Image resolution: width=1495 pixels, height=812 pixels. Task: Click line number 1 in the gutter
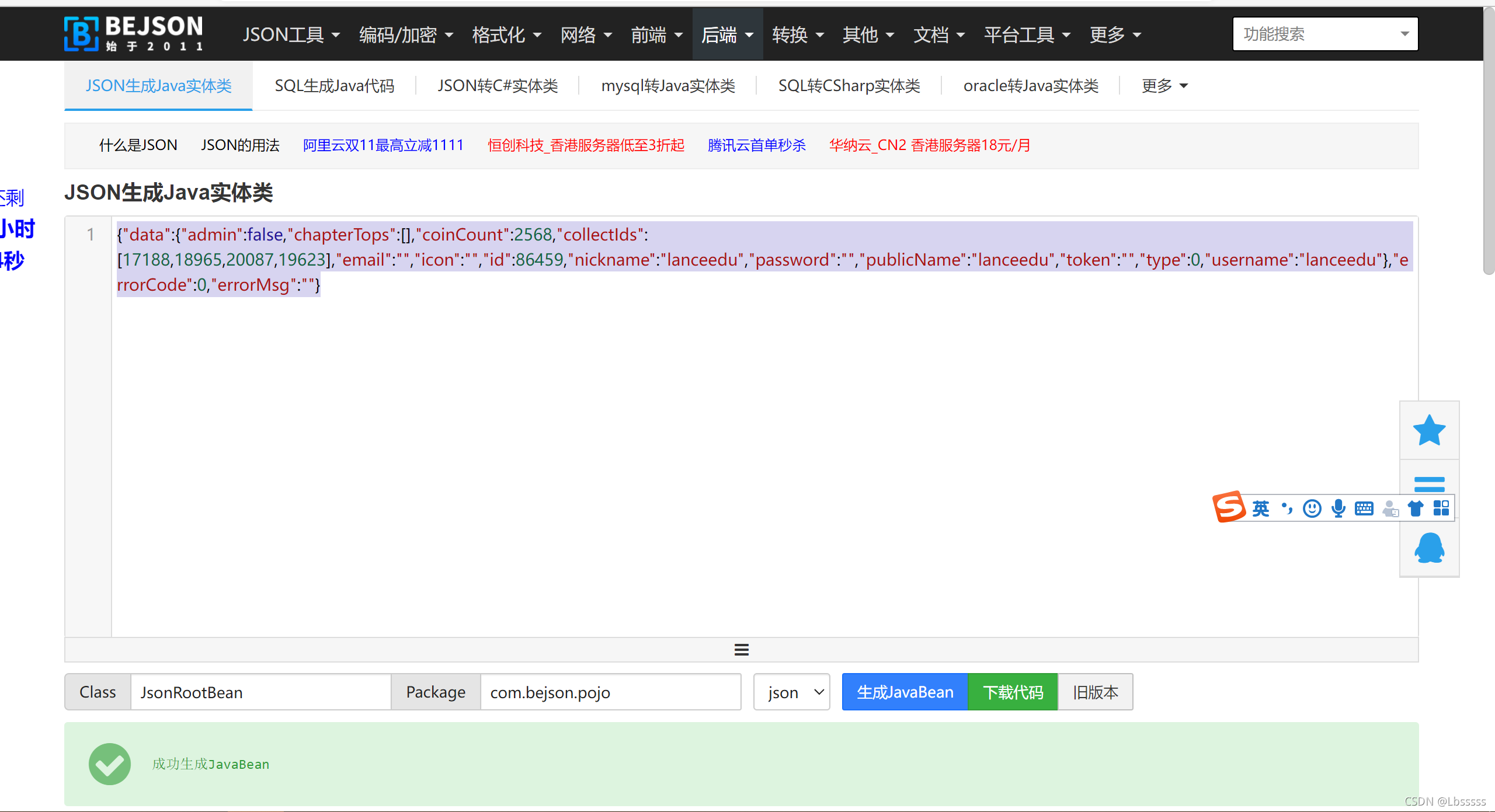click(x=91, y=235)
